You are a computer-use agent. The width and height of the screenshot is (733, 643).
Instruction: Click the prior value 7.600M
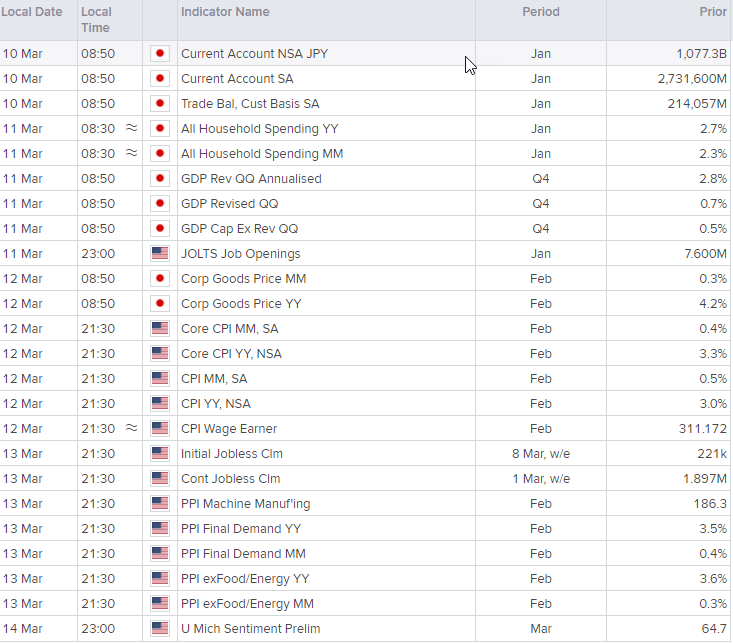705,254
